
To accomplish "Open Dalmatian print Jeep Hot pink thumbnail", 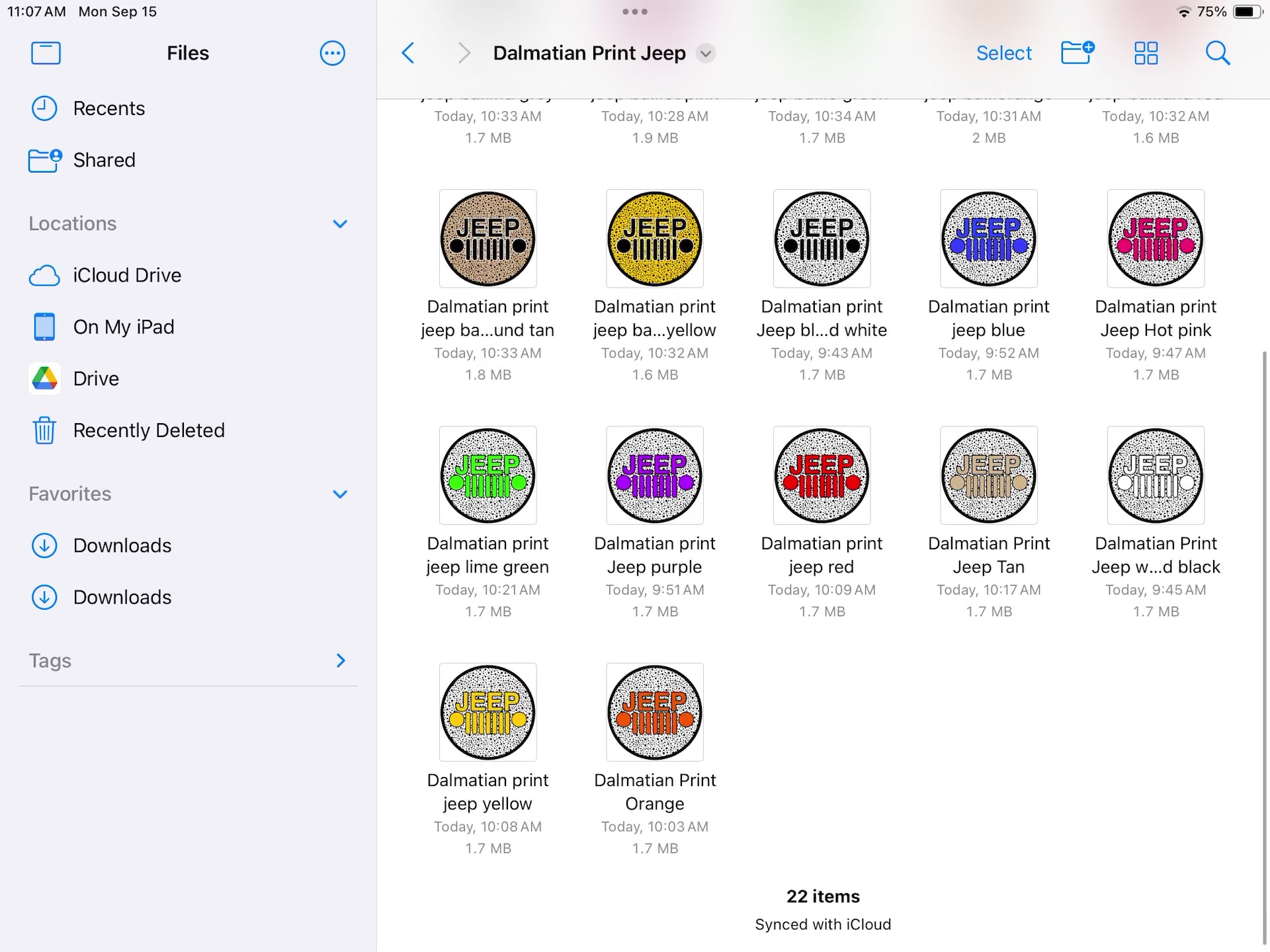I will click(1155, 239).
